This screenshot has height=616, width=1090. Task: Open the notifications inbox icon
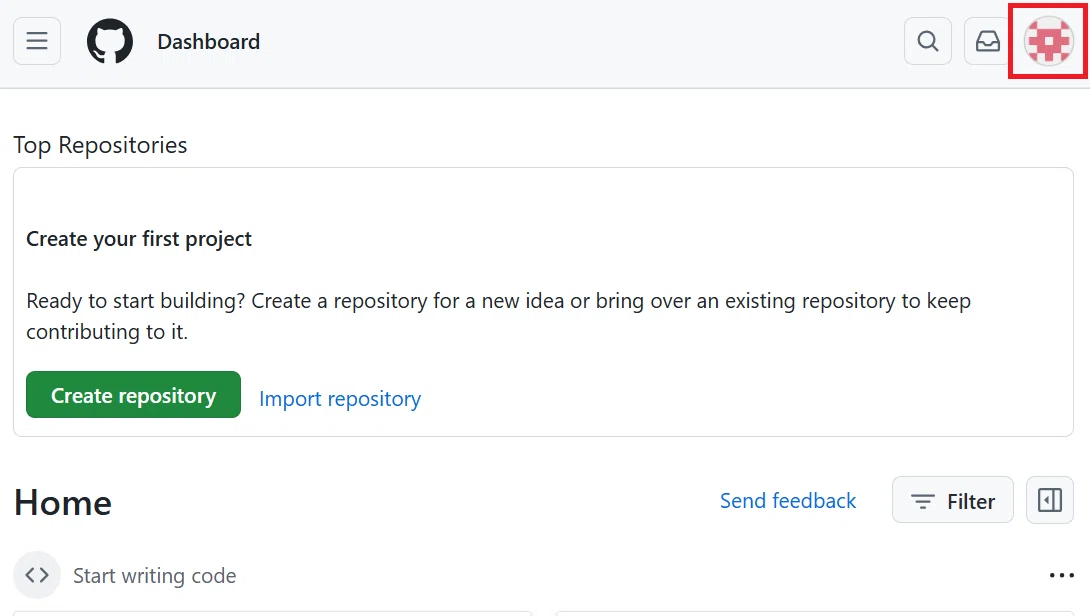coord(987,41)
